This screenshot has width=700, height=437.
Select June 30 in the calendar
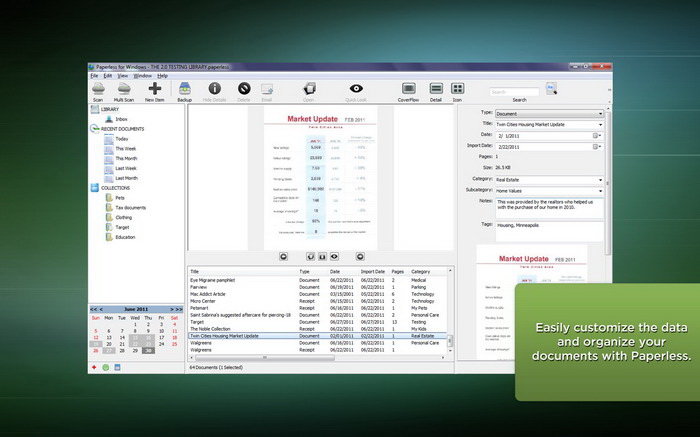click(x=148, y=351)
